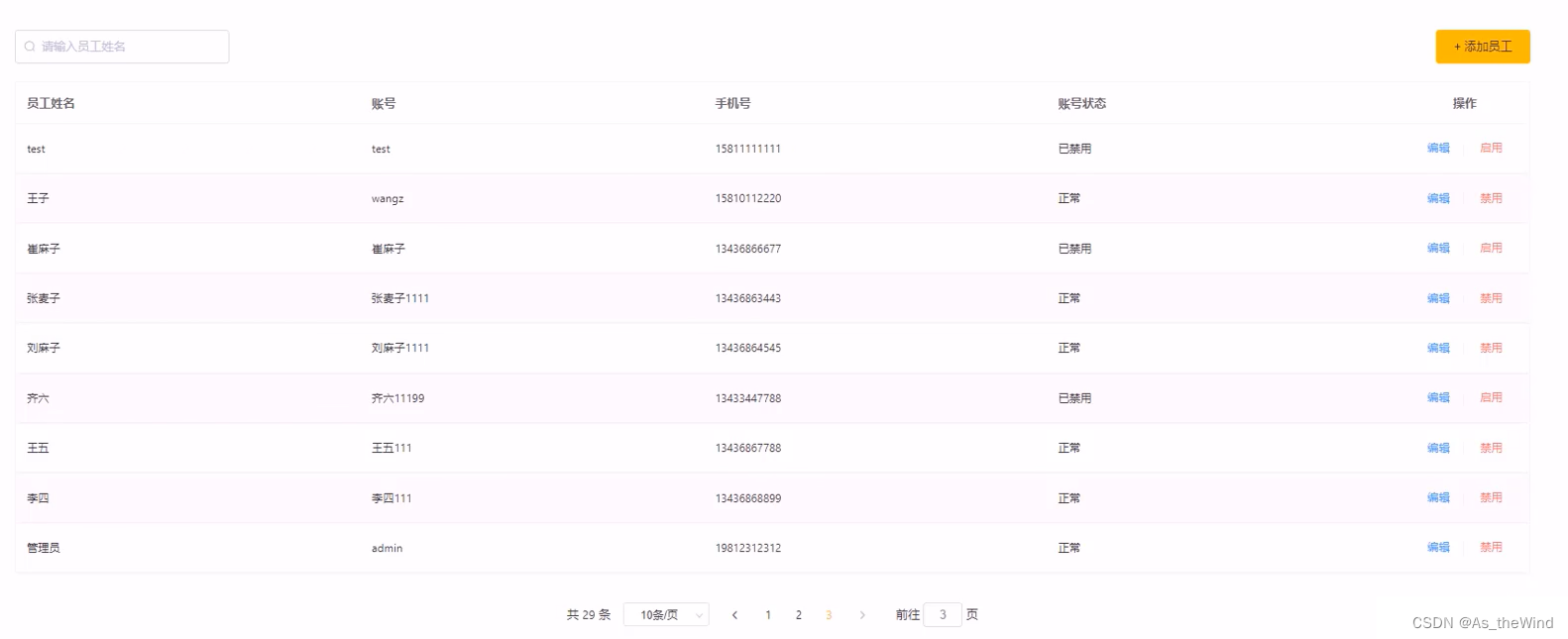The height and width of the screenshot is (639, 1568).
Task: Click account cell 王五111
Action: click(x=392, y=448)
